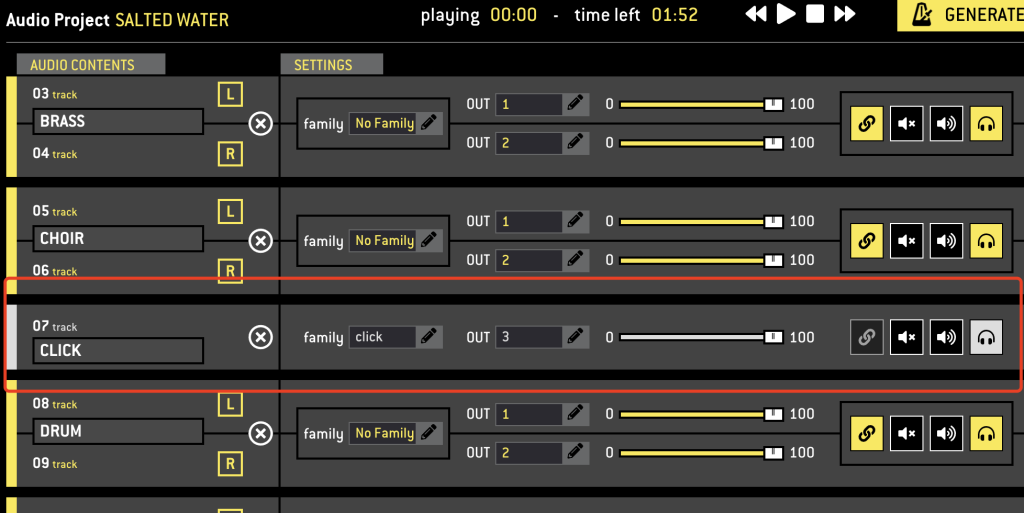This screenshot has height=513, width=1024.
Task: Fast forward with the double-right arrow button
Action: coord(844,14)
